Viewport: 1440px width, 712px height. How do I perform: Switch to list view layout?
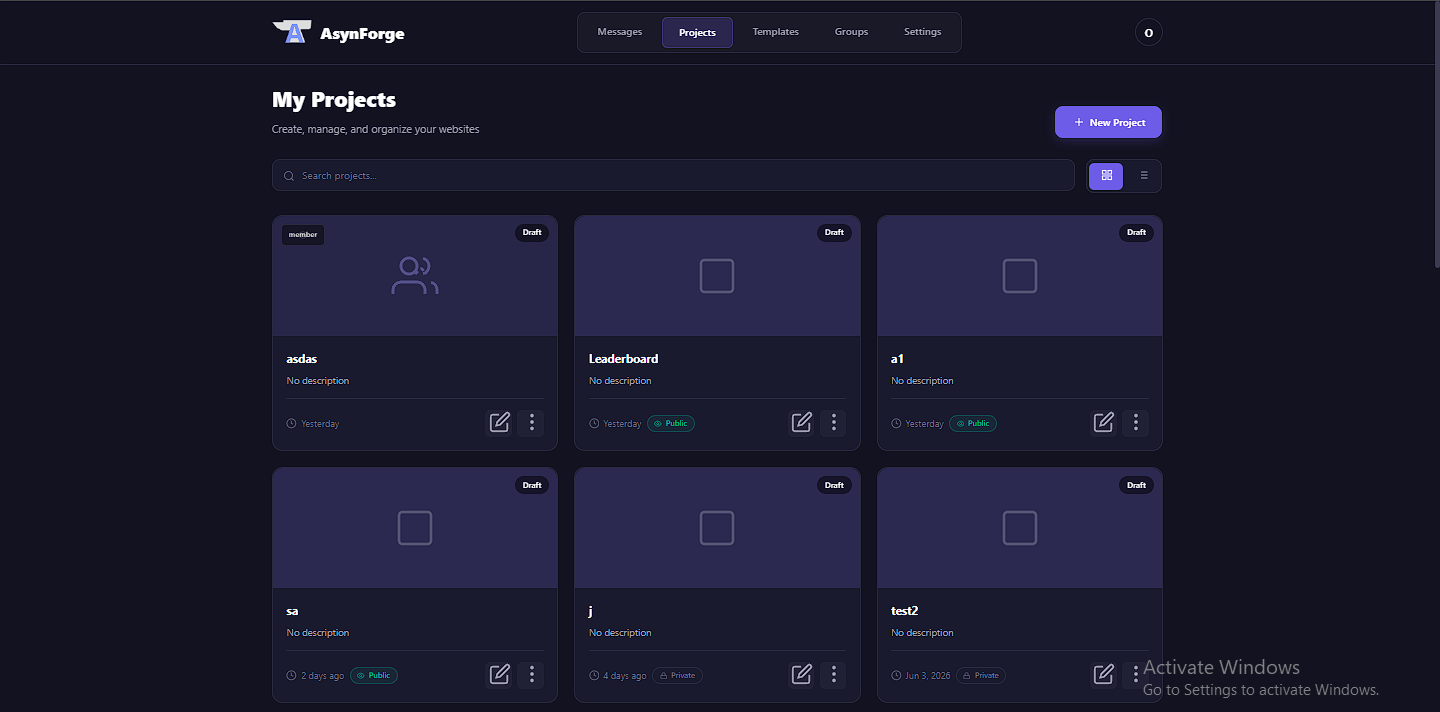1143,175
